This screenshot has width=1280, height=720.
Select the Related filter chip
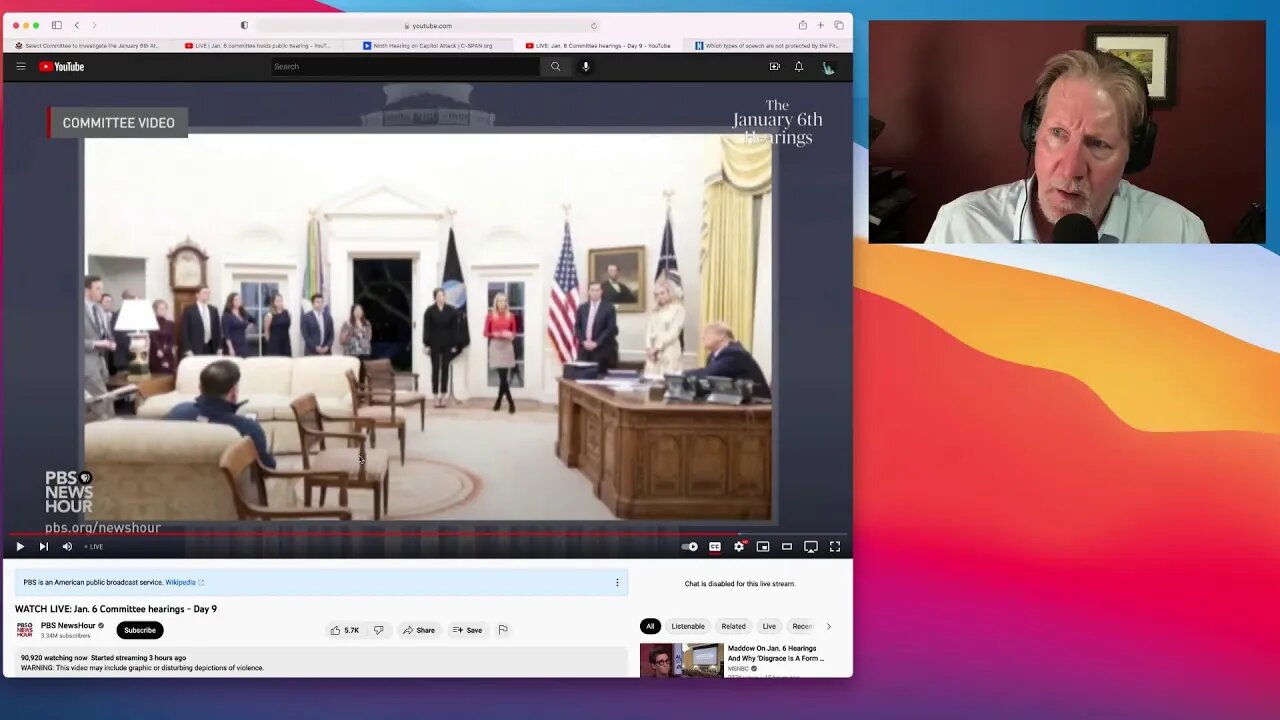click(x=734, y=626)
